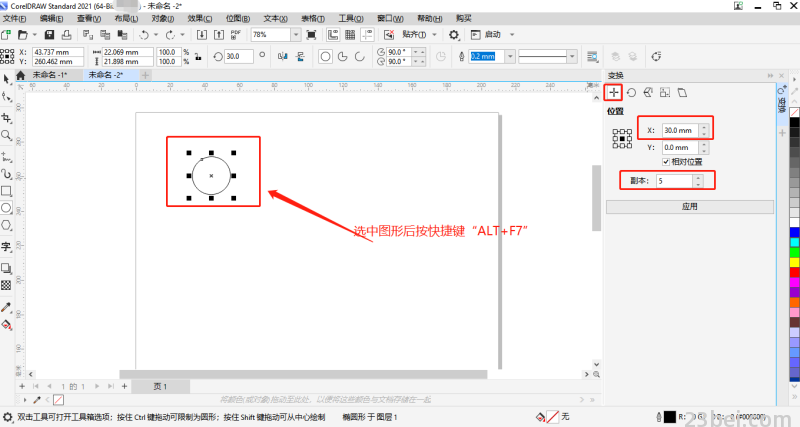Open the 编辑(E) menu
Screen dimensions: 800x427
(52, 18)
